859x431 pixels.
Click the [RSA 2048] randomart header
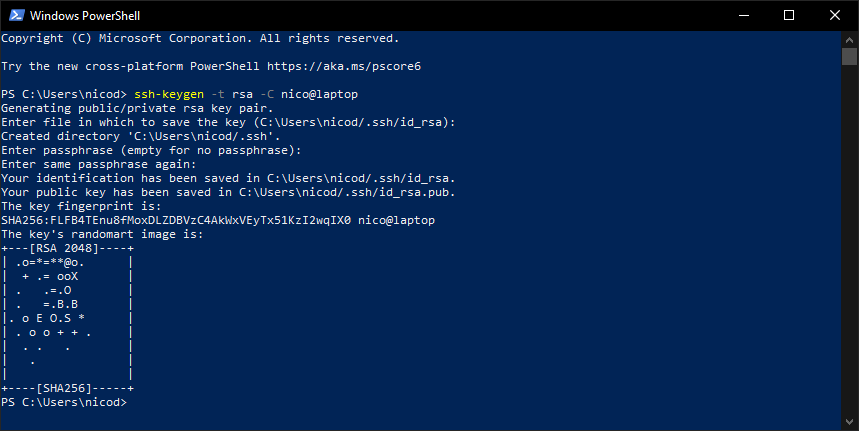click(67, 248)
